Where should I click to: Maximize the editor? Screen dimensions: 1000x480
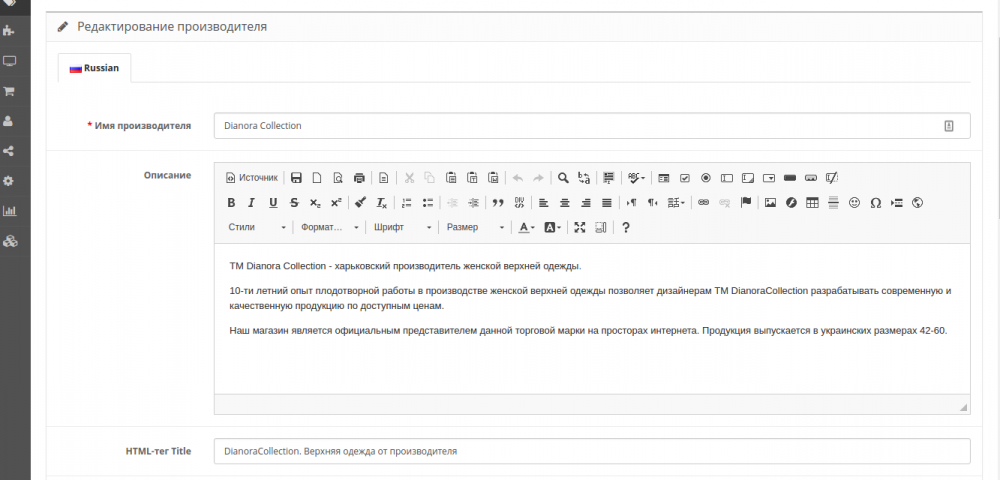pos(580,228)
